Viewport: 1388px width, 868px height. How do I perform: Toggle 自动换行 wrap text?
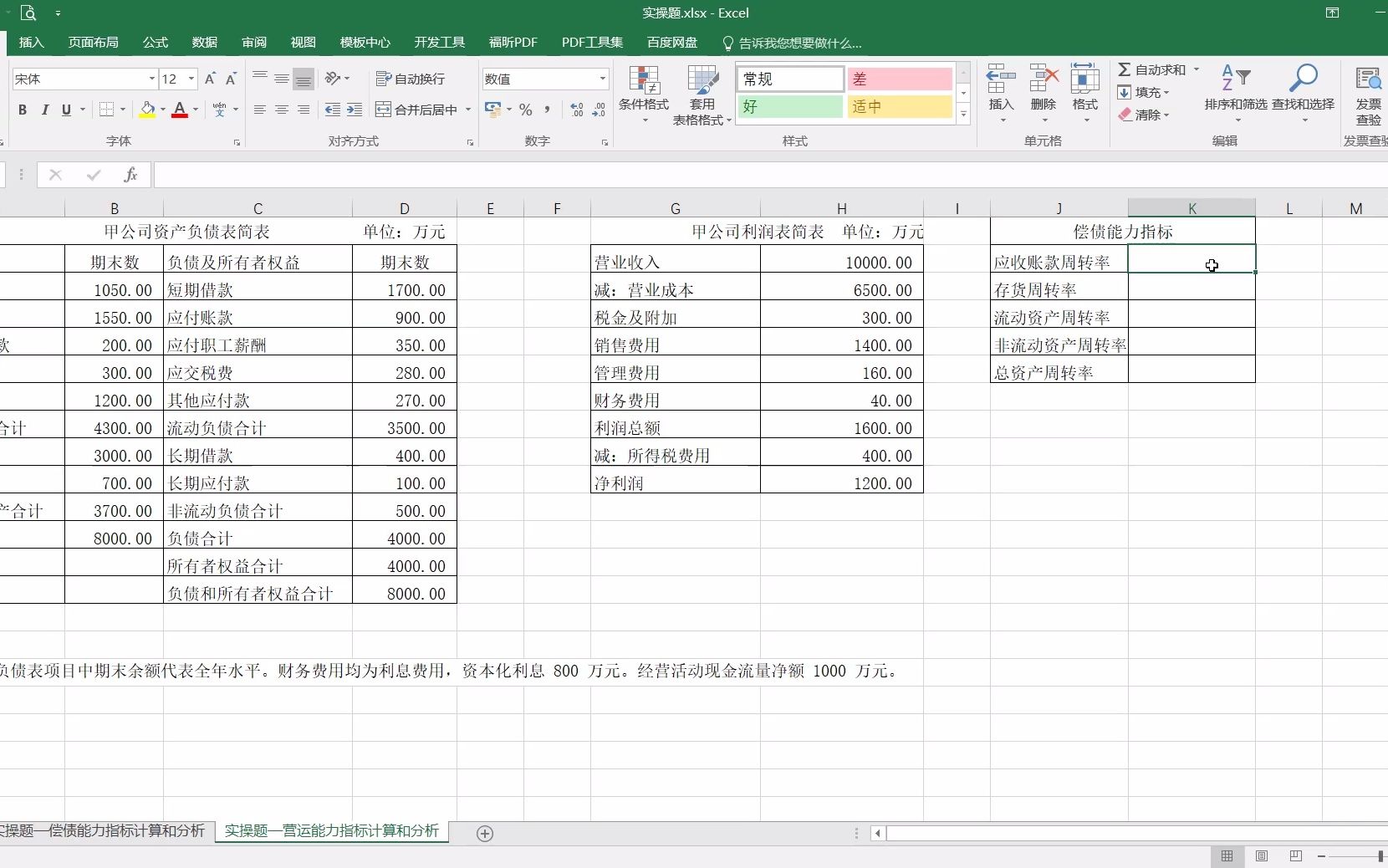pos(411,79)
